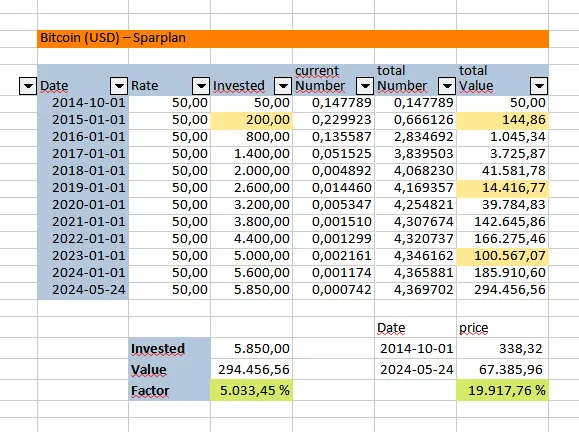Select Invested value 2.600,00
The image size is (579, 432).
pos(251,188)
